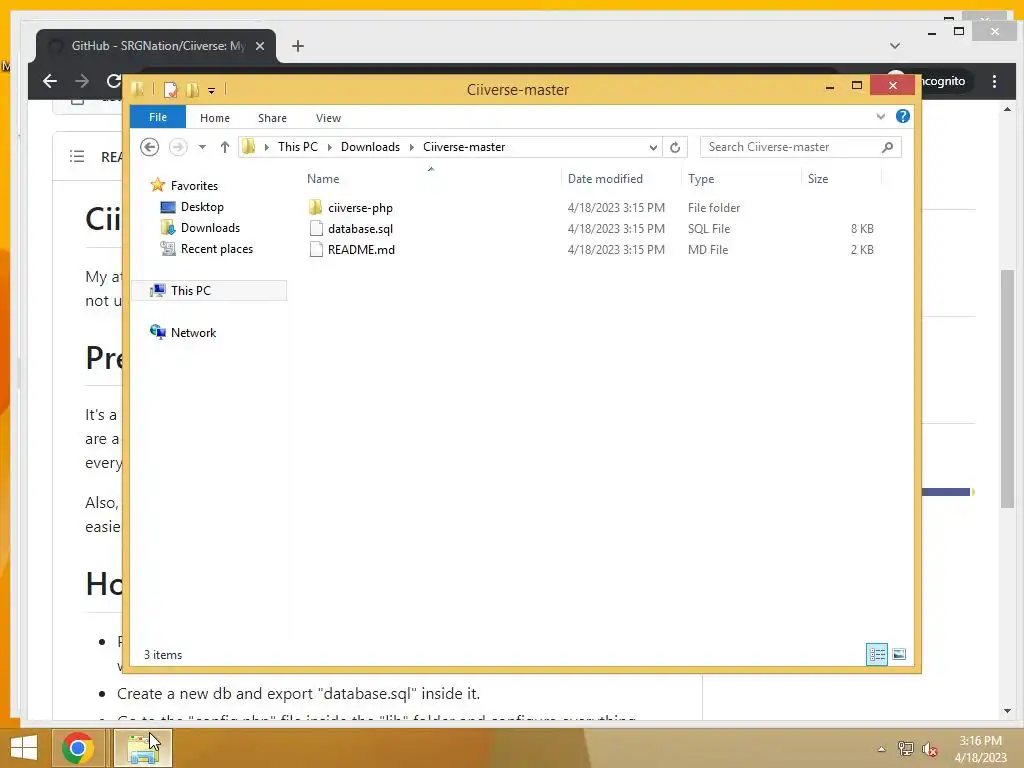1024x768 pixels.
Task: Click SQL File type of database.sql
Action: pyautogui.click(x=709, y=229)
